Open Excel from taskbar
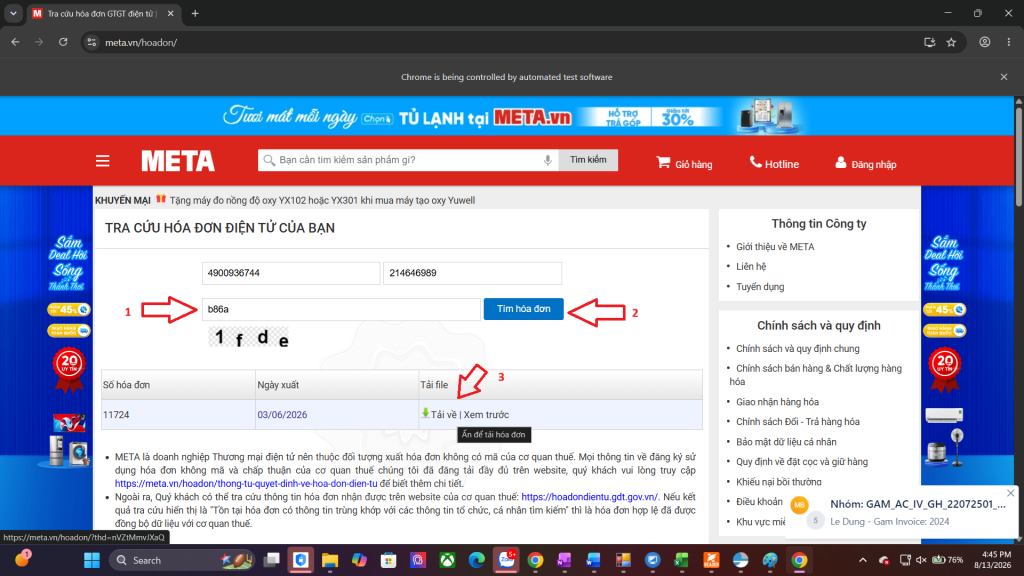The height and width of the screenshot is (576, 1024). point(681,560)
